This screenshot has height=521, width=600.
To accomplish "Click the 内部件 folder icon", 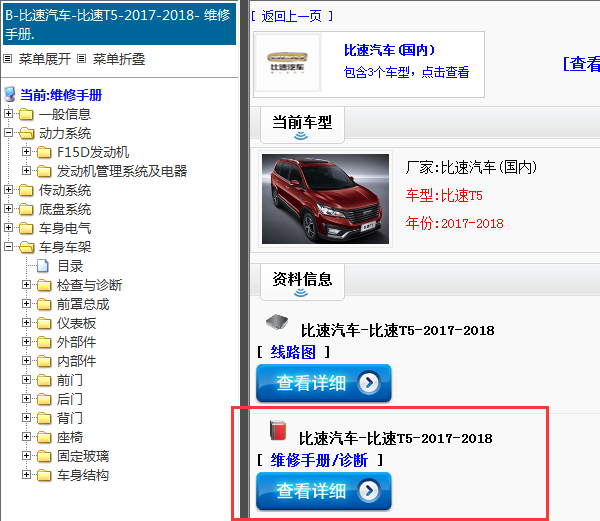I will (44, 361).
